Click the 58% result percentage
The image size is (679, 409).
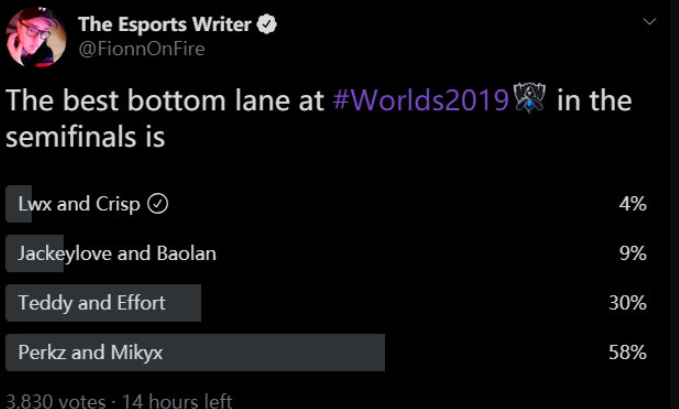[x=627, y=352]
